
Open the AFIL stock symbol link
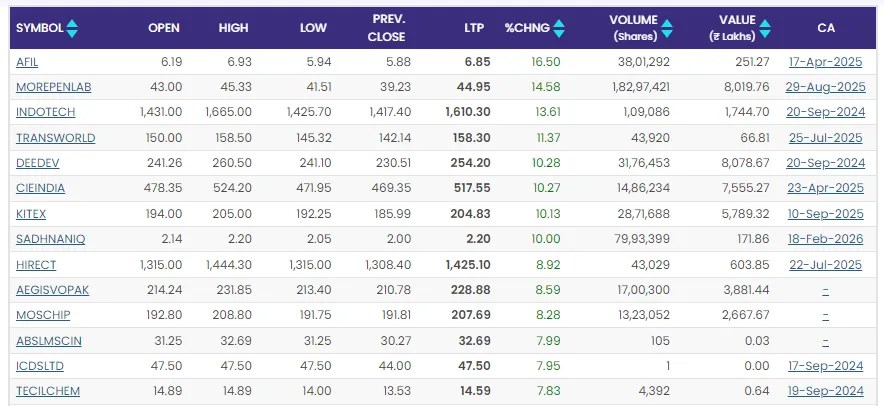27,62
